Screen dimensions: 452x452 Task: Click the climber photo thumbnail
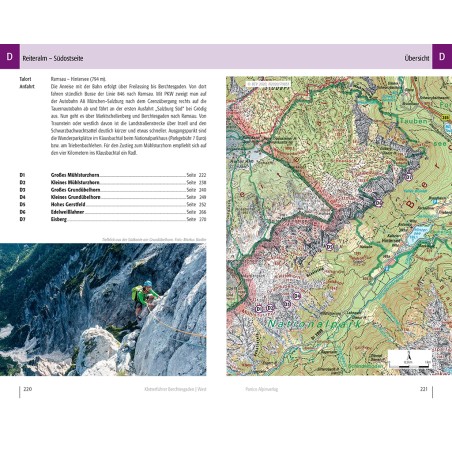click(x=103, y=309)
